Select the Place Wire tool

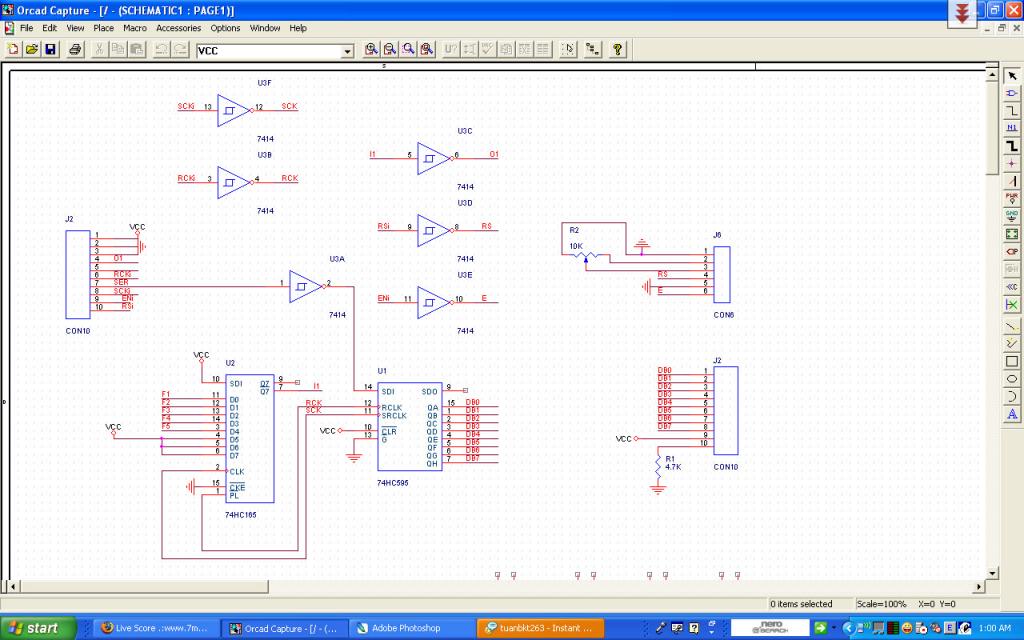coord(1012,110)
